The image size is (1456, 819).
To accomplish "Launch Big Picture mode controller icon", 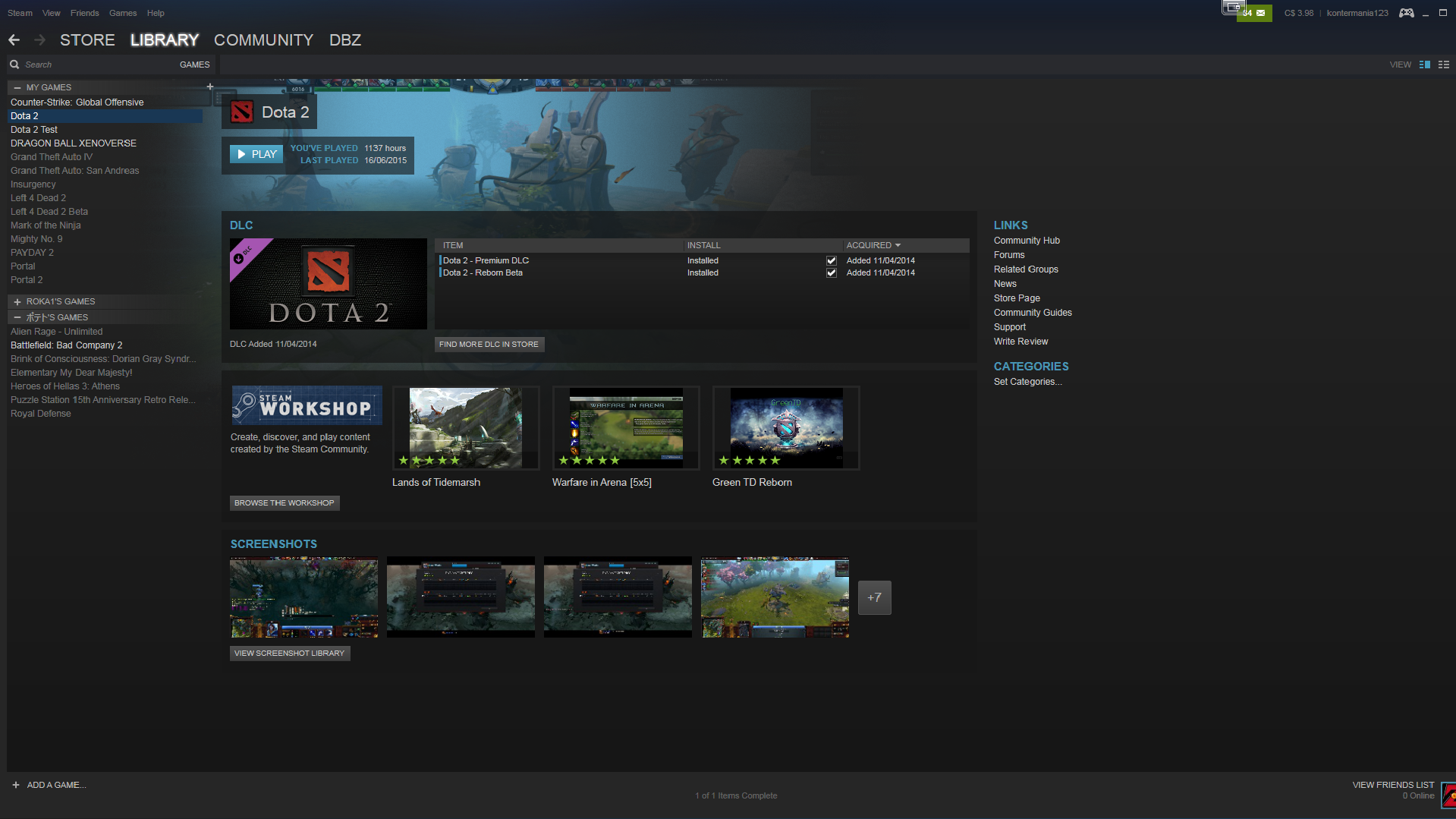I will pyautogui.click(x=1406, y=13).
